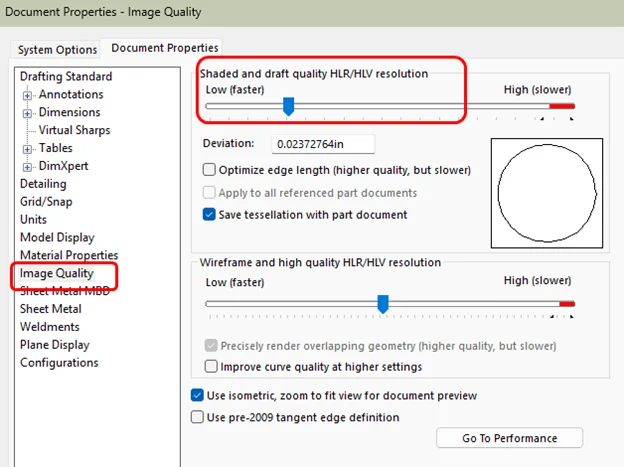Viewport: 624px width, 467px height.
Task: Expand the Dimensions tree node
Action: tap(28, 113)
